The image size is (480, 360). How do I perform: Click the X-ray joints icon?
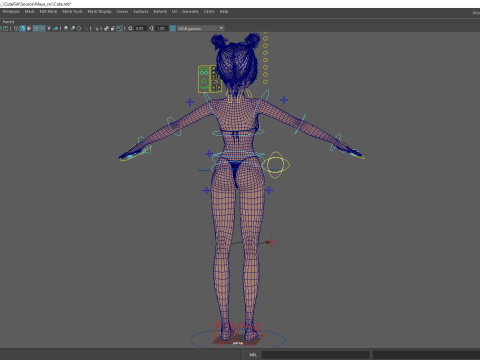(x=120, y=28)
